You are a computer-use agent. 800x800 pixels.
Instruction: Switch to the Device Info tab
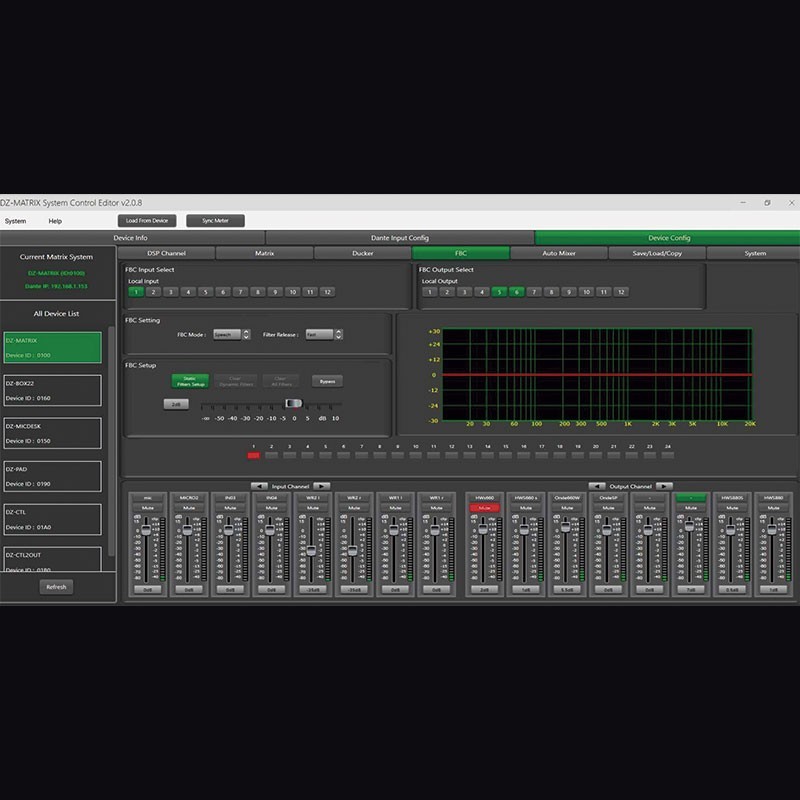[131, 238]
